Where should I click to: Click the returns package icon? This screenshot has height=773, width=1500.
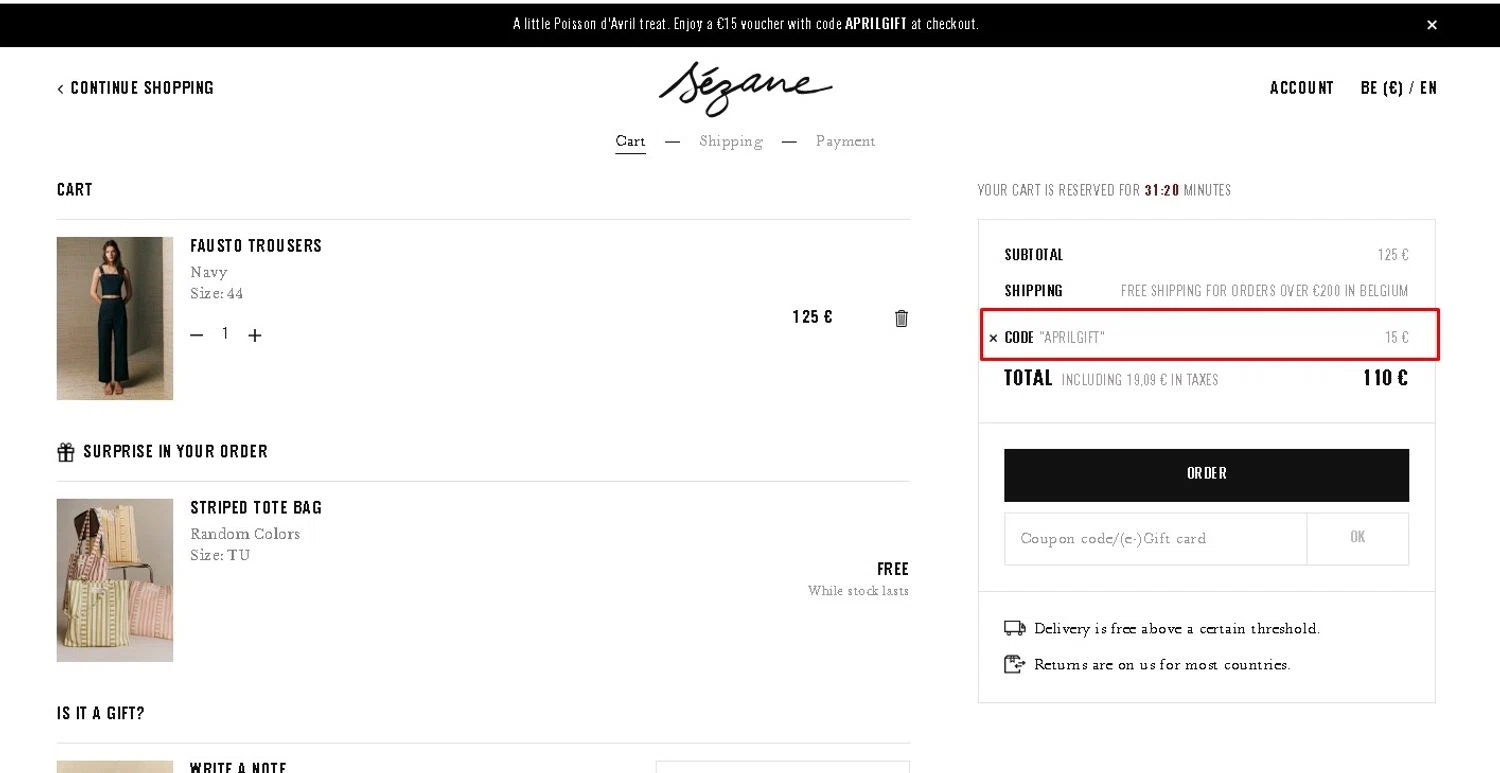click(1015, 664)
